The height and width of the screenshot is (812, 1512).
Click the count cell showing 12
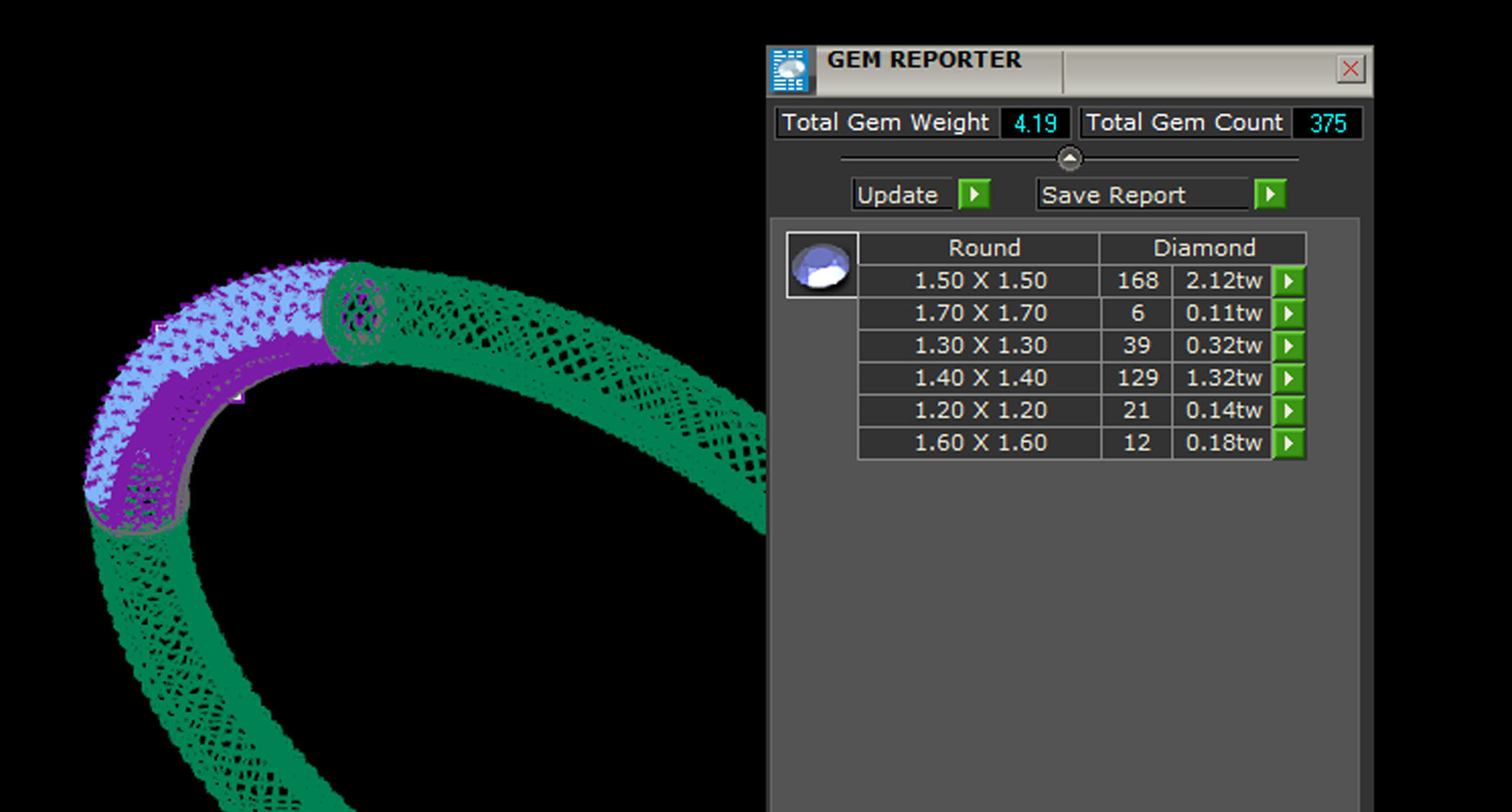tap(1136, 443)
